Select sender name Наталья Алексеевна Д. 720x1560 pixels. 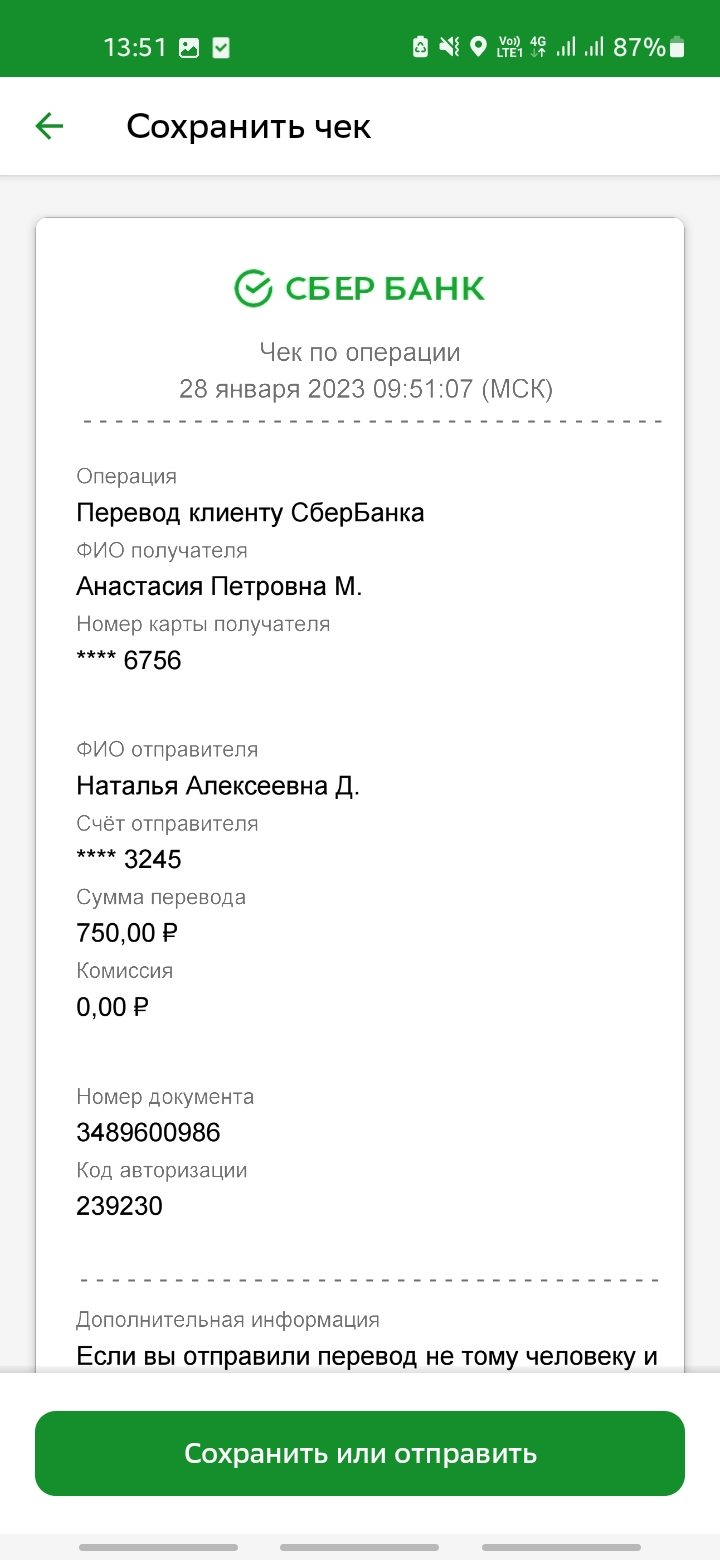[x=218, y=786]
